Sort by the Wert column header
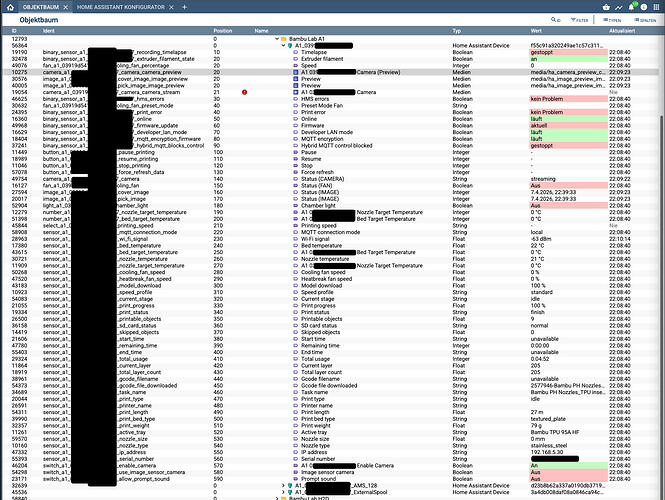Screen dimensions: 665x500 536,31
